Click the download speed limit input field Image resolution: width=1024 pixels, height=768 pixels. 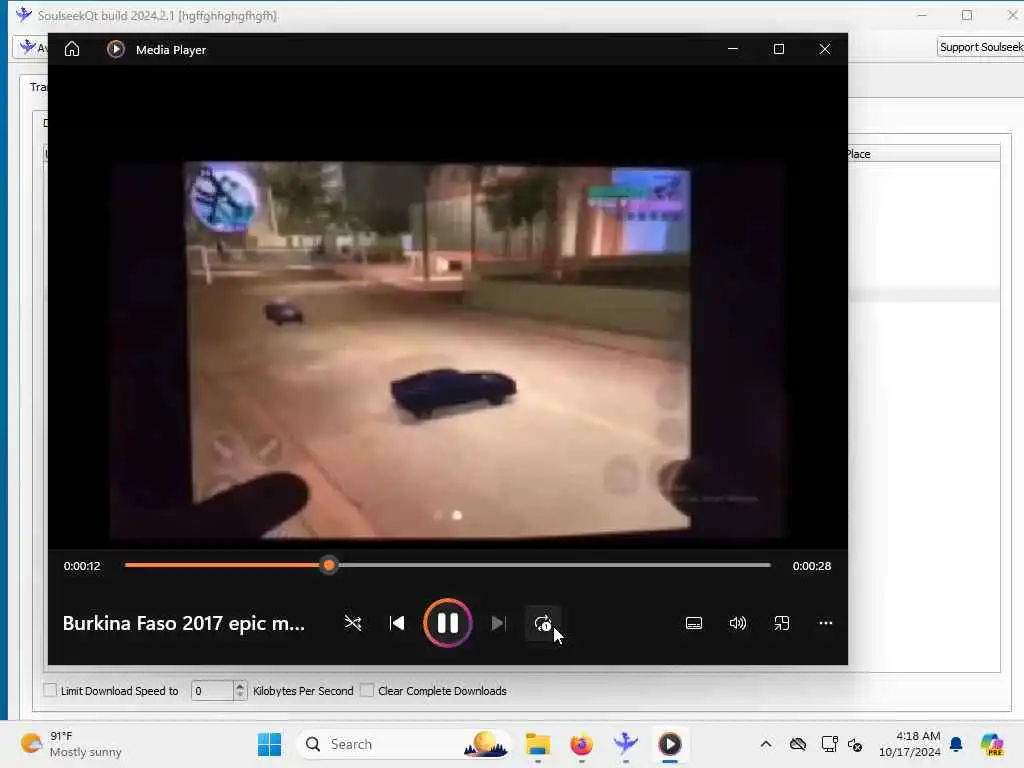[x=212, y=690]
